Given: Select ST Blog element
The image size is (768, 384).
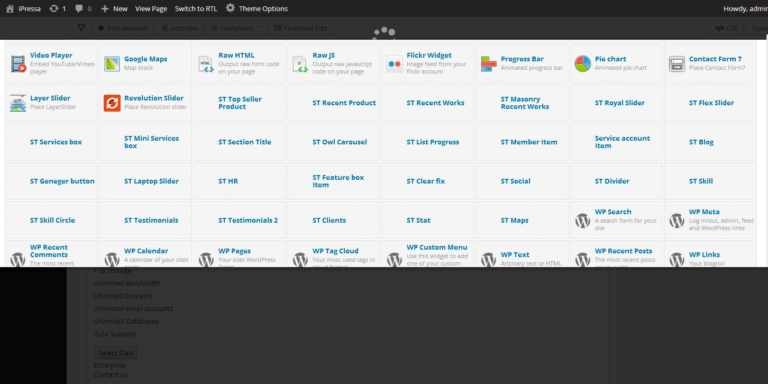Looking at the screenshot, I should pyautogui.click(x=710, y=142).
